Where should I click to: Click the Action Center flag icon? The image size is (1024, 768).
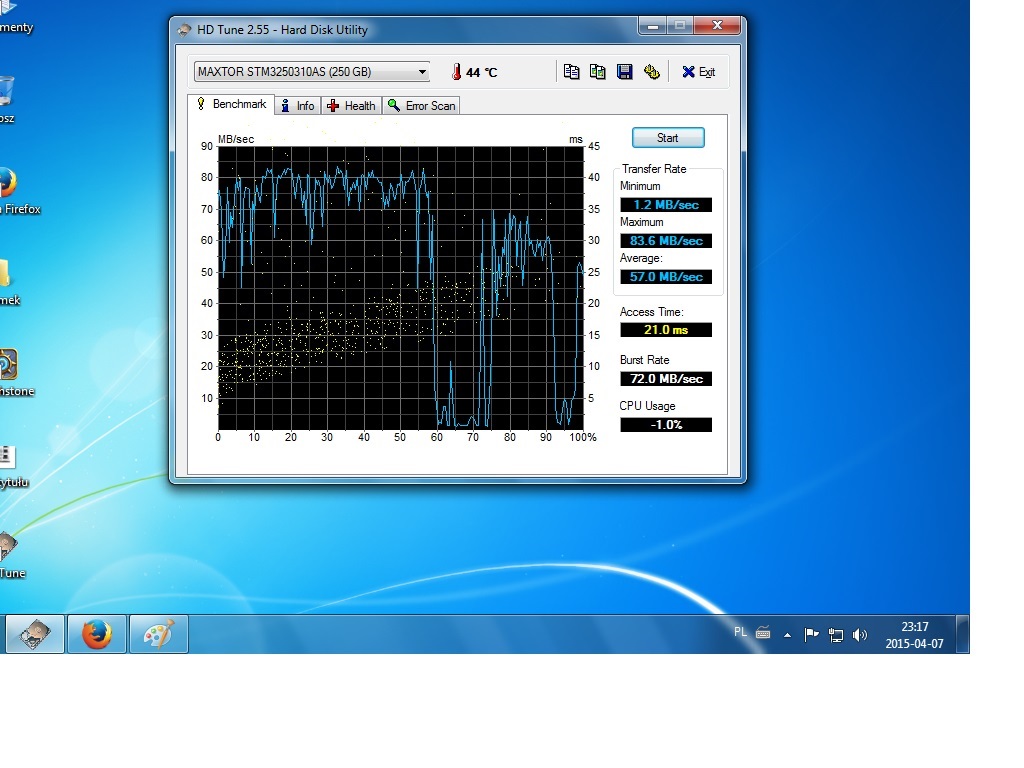811,634
